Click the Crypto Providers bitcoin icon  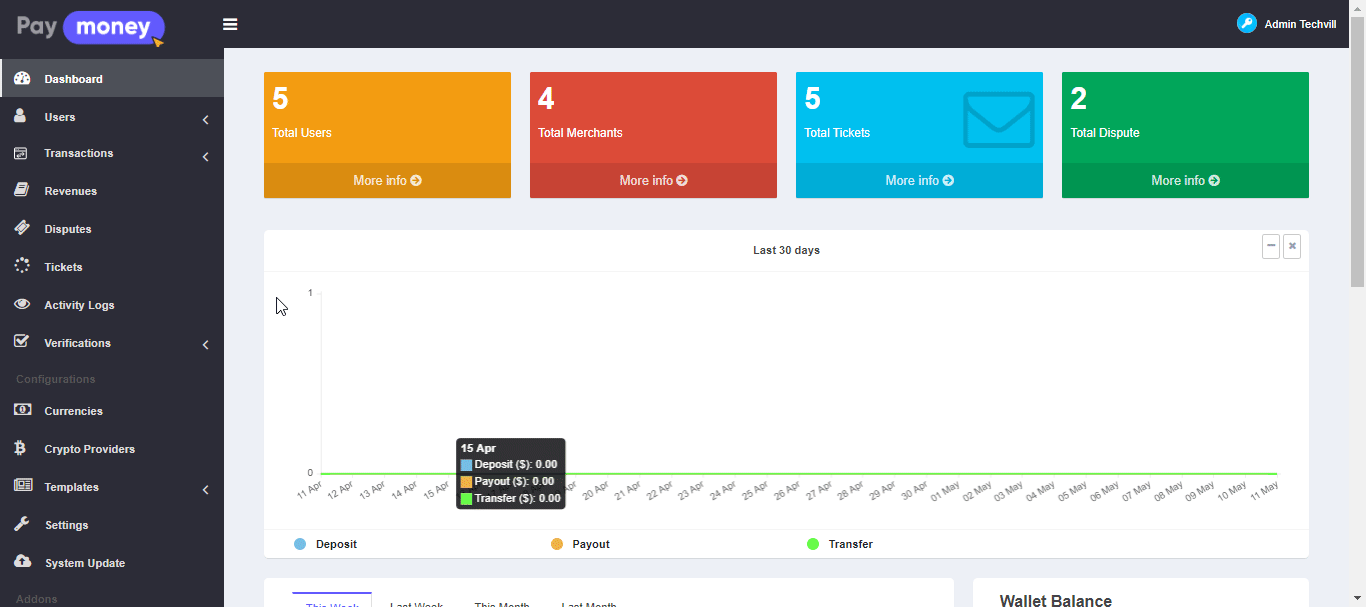21,448
